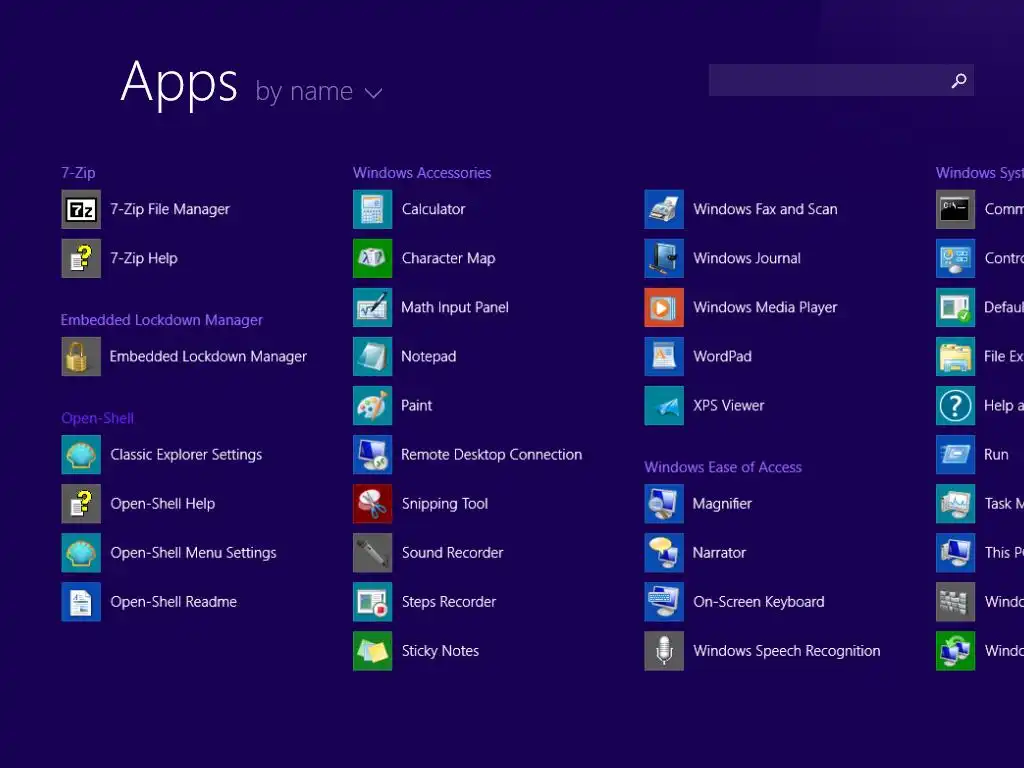Viewport: 1024px width, 768px height.
Task: Select the 'Windows Media Player' label
Action: click(765, 307)
